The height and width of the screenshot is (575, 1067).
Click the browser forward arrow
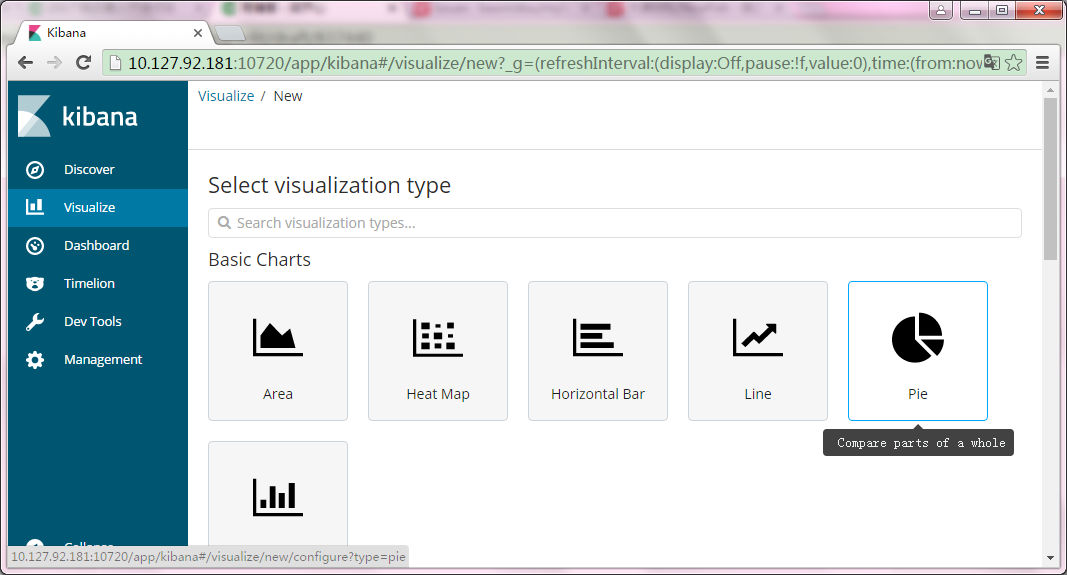tap(54, 63)
